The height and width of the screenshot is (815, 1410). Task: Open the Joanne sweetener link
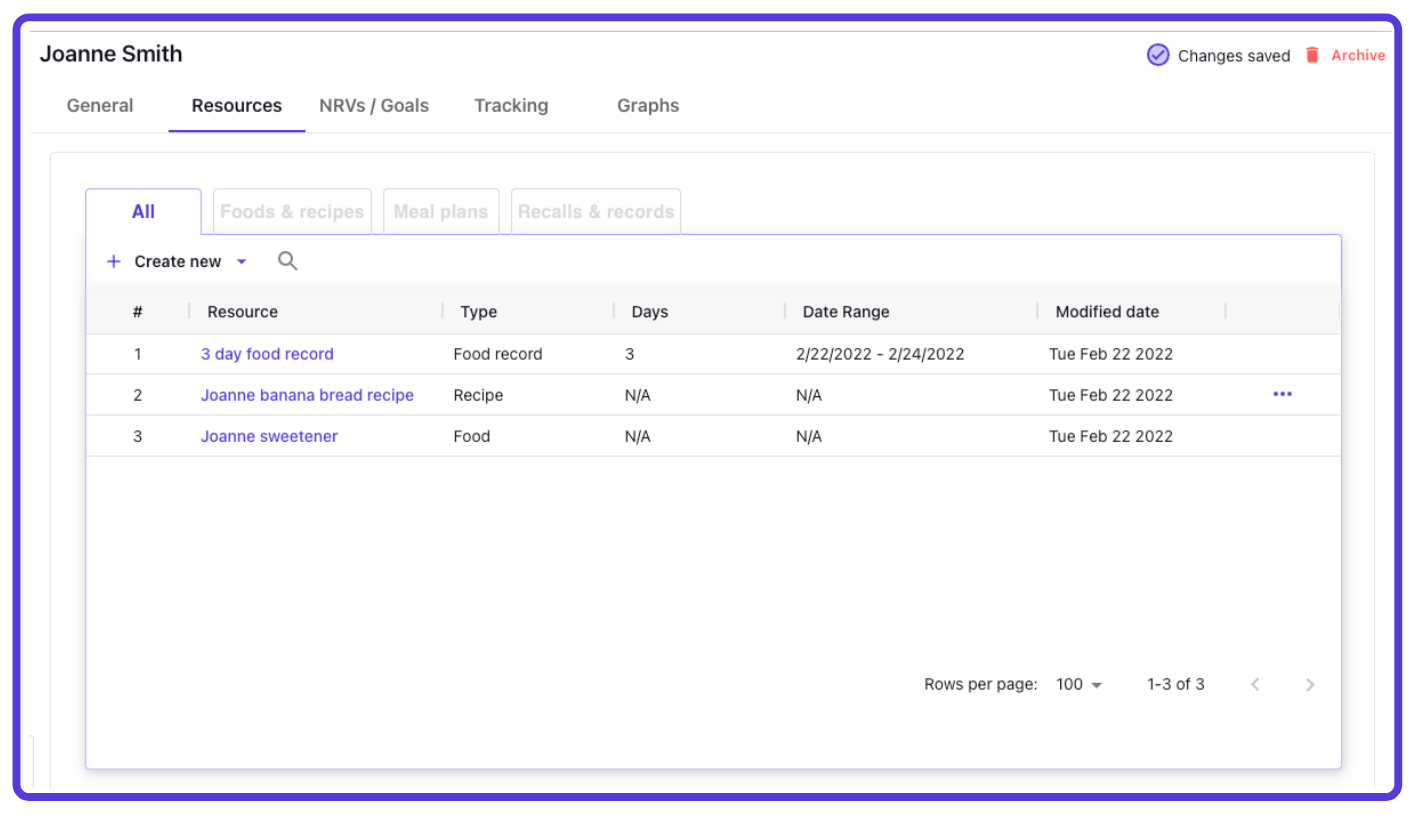(269, 436)
